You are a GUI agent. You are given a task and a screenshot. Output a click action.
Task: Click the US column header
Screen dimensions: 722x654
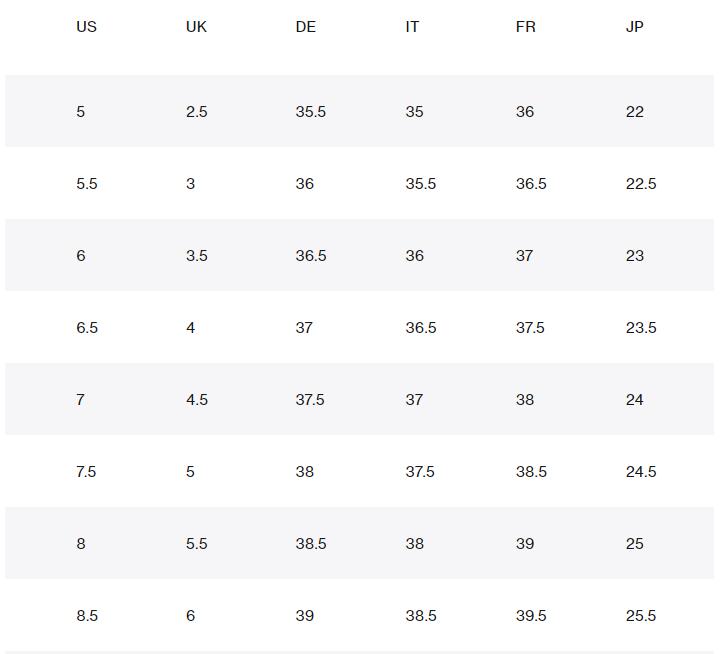coord(86,27)
